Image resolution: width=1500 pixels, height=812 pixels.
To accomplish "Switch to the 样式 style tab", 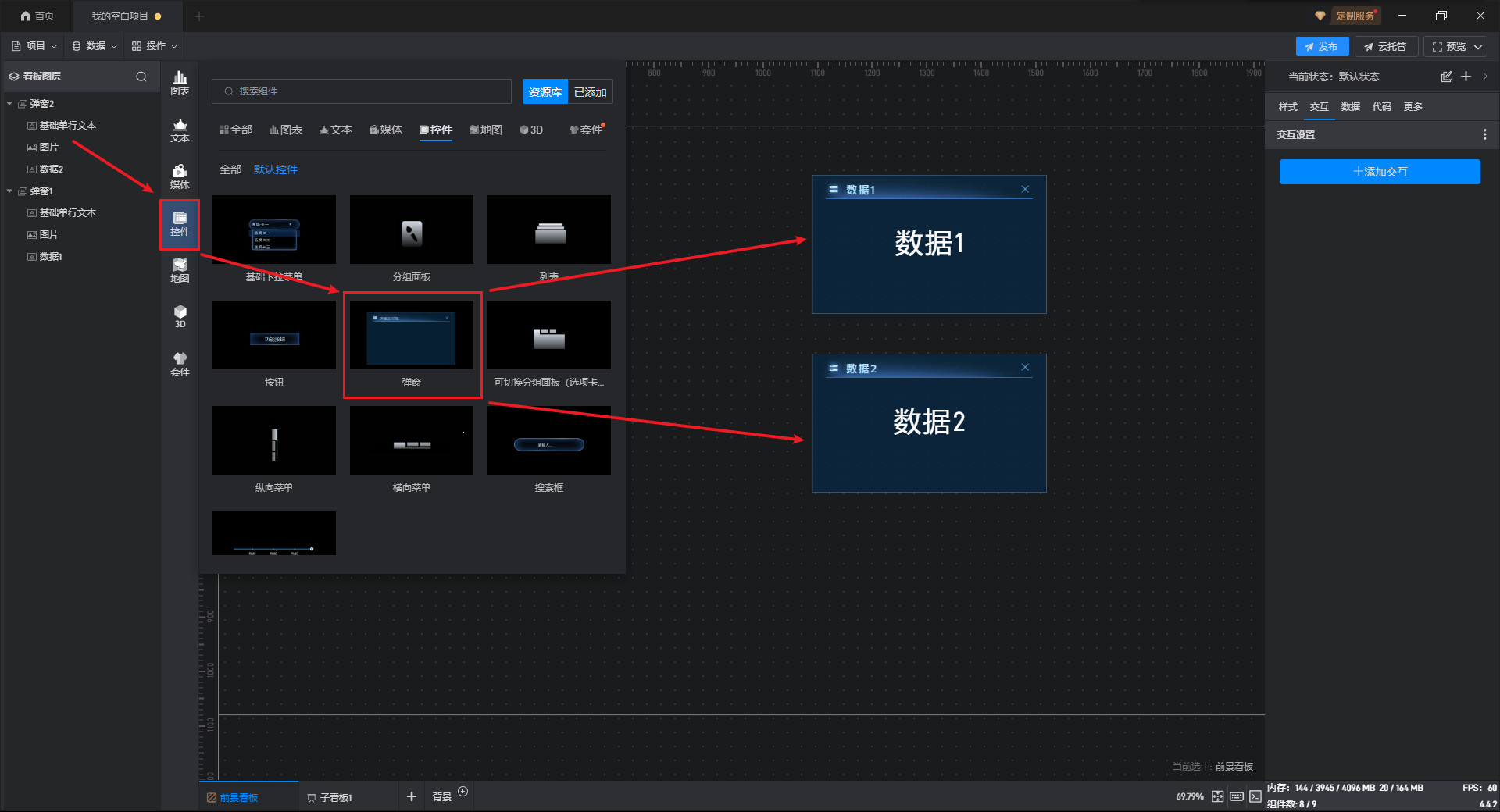I will (1287, 107).
